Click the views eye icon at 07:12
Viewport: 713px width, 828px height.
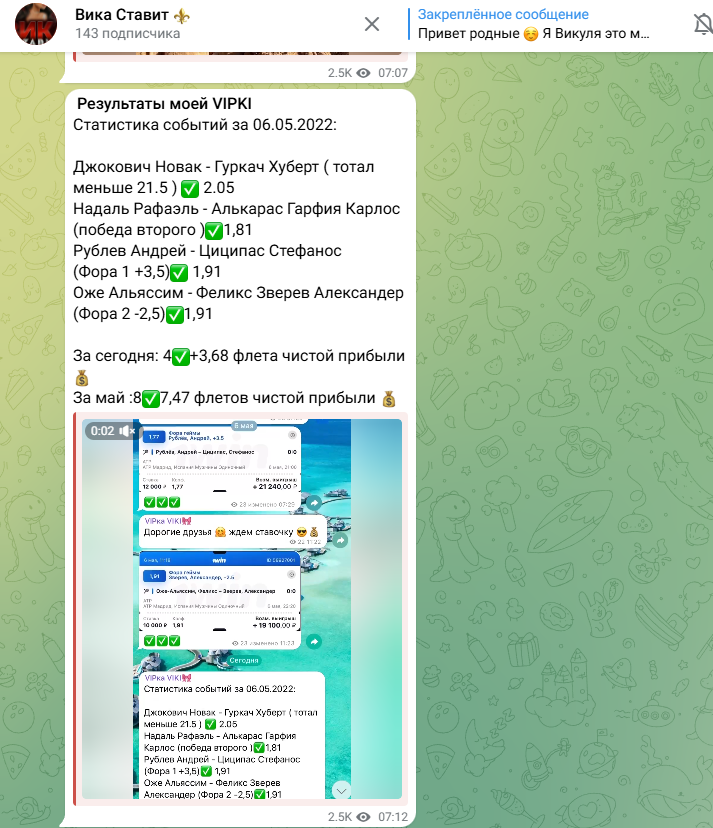click(x=363, y=817)
